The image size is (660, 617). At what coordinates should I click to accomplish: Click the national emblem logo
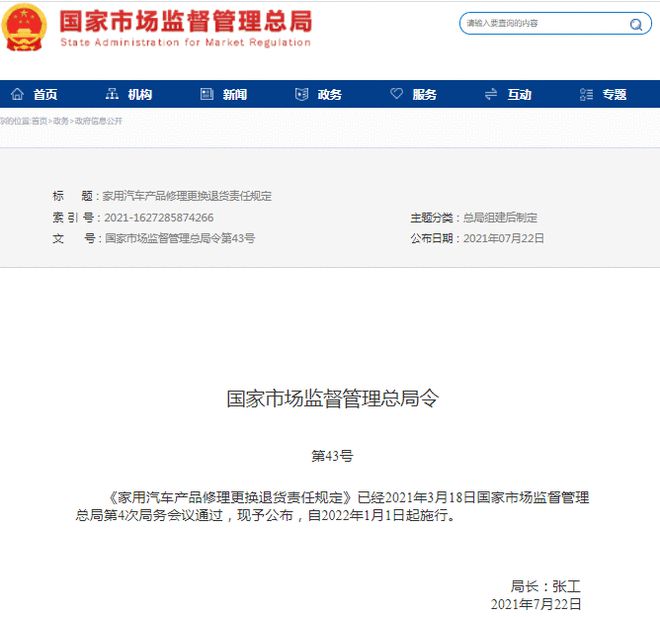pos(24,27)
